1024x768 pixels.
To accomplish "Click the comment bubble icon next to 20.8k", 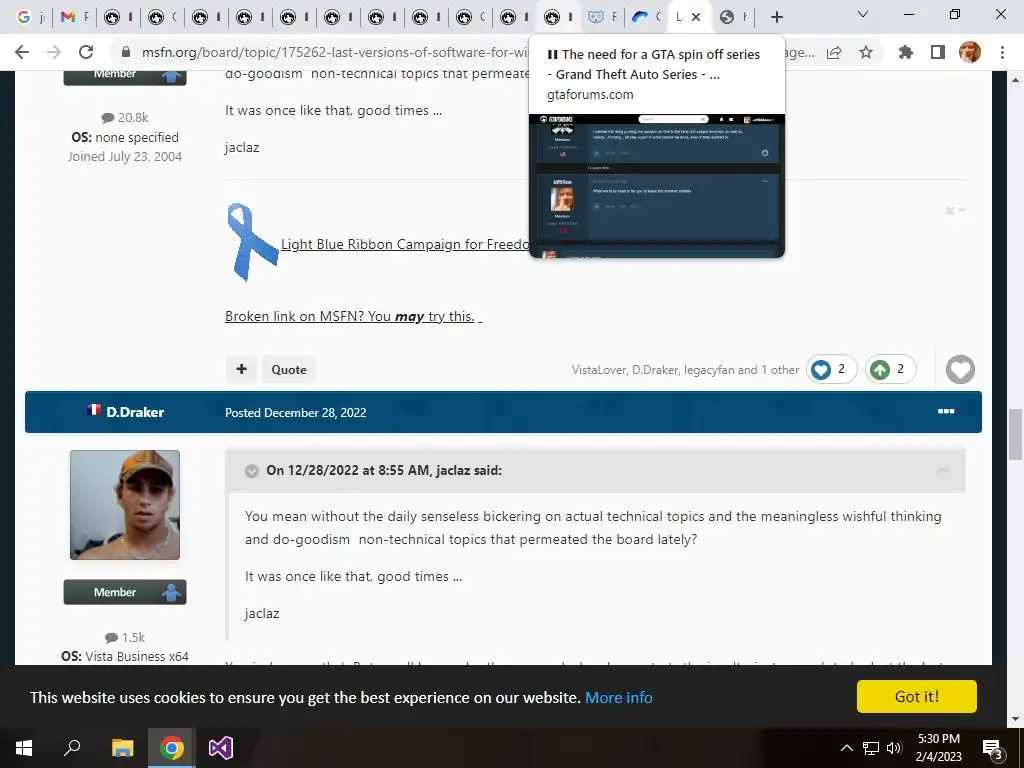I will [108, 118].
